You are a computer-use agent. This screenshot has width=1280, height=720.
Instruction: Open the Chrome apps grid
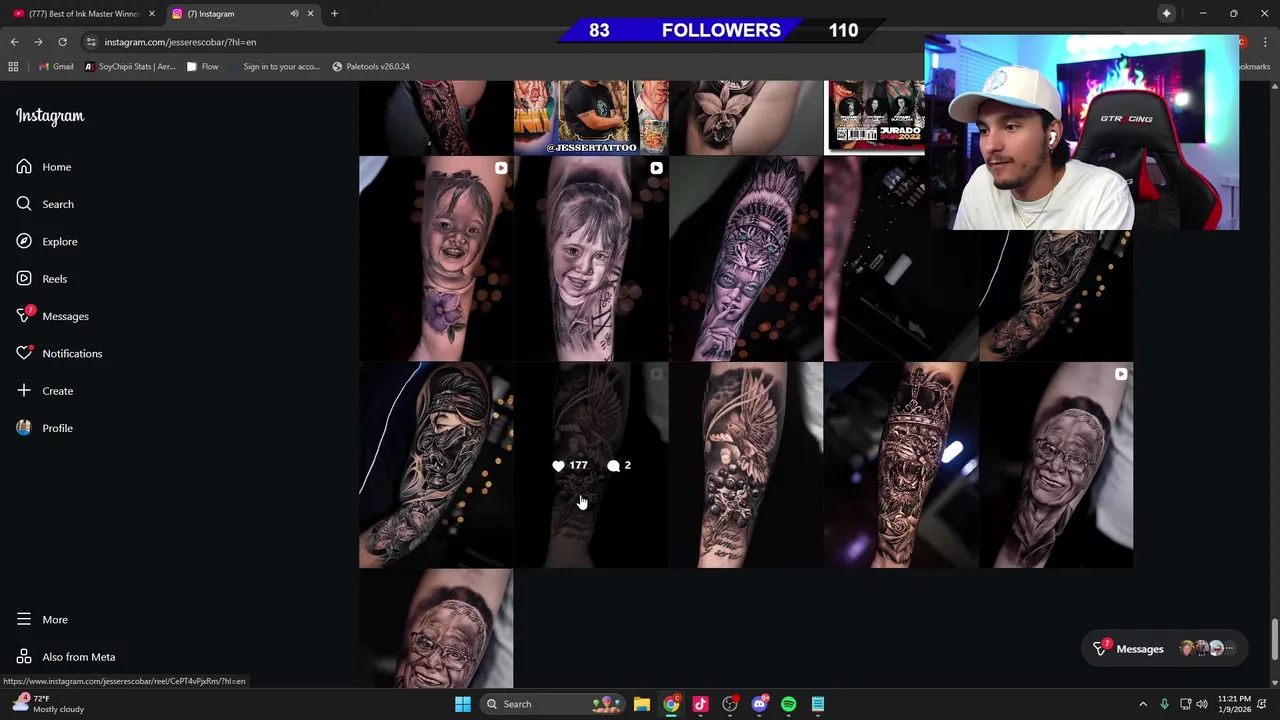[x=13, y=67]
